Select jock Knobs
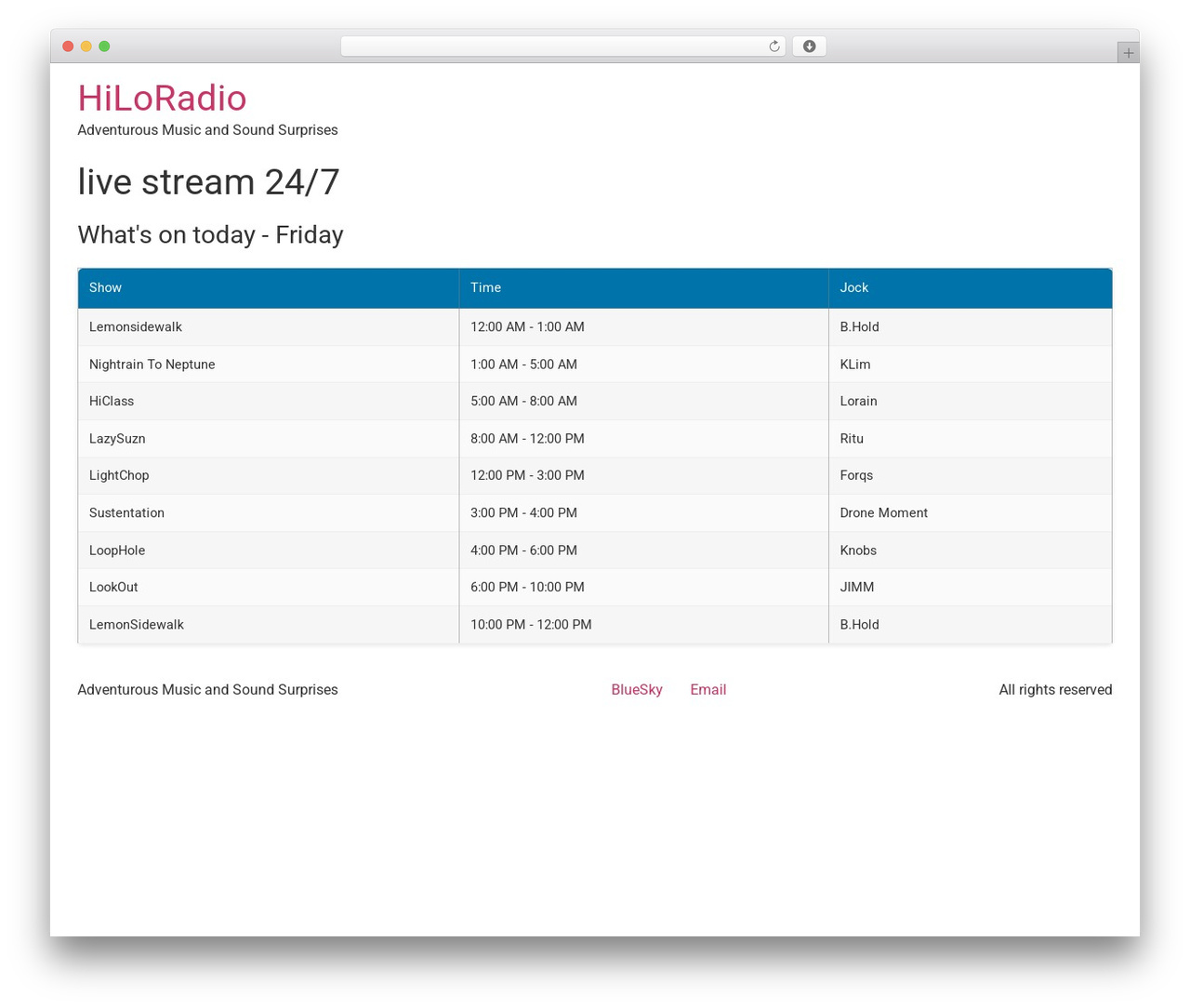Screen dimensions: 1190x1008 858,550
